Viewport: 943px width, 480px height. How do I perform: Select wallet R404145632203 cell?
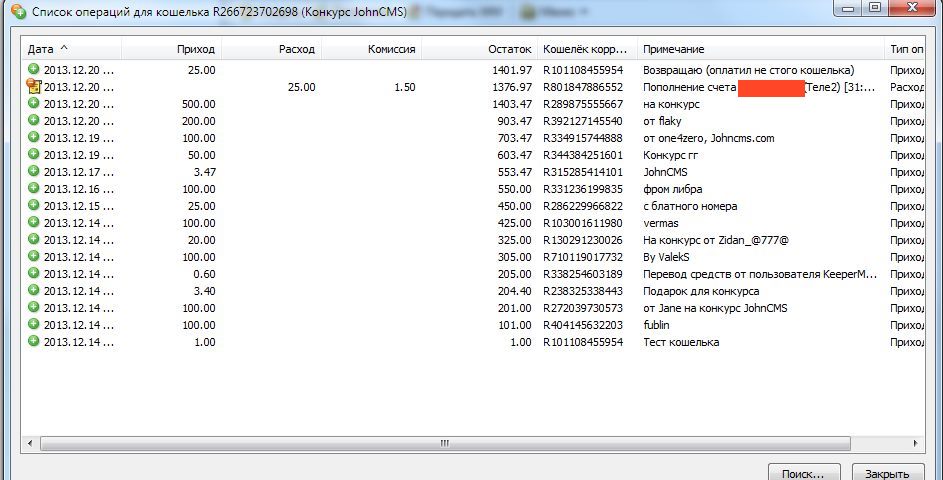click(x=583, y=325)
